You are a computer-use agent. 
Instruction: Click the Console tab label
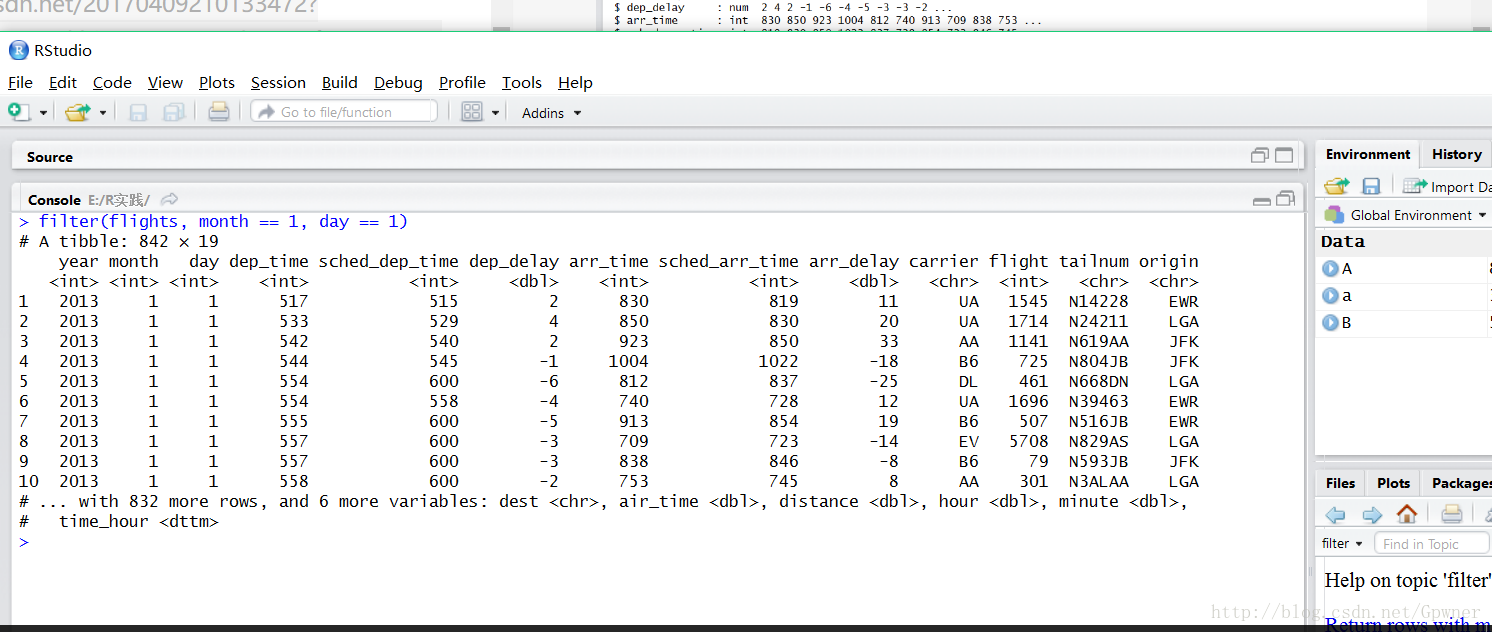point(54,200)
